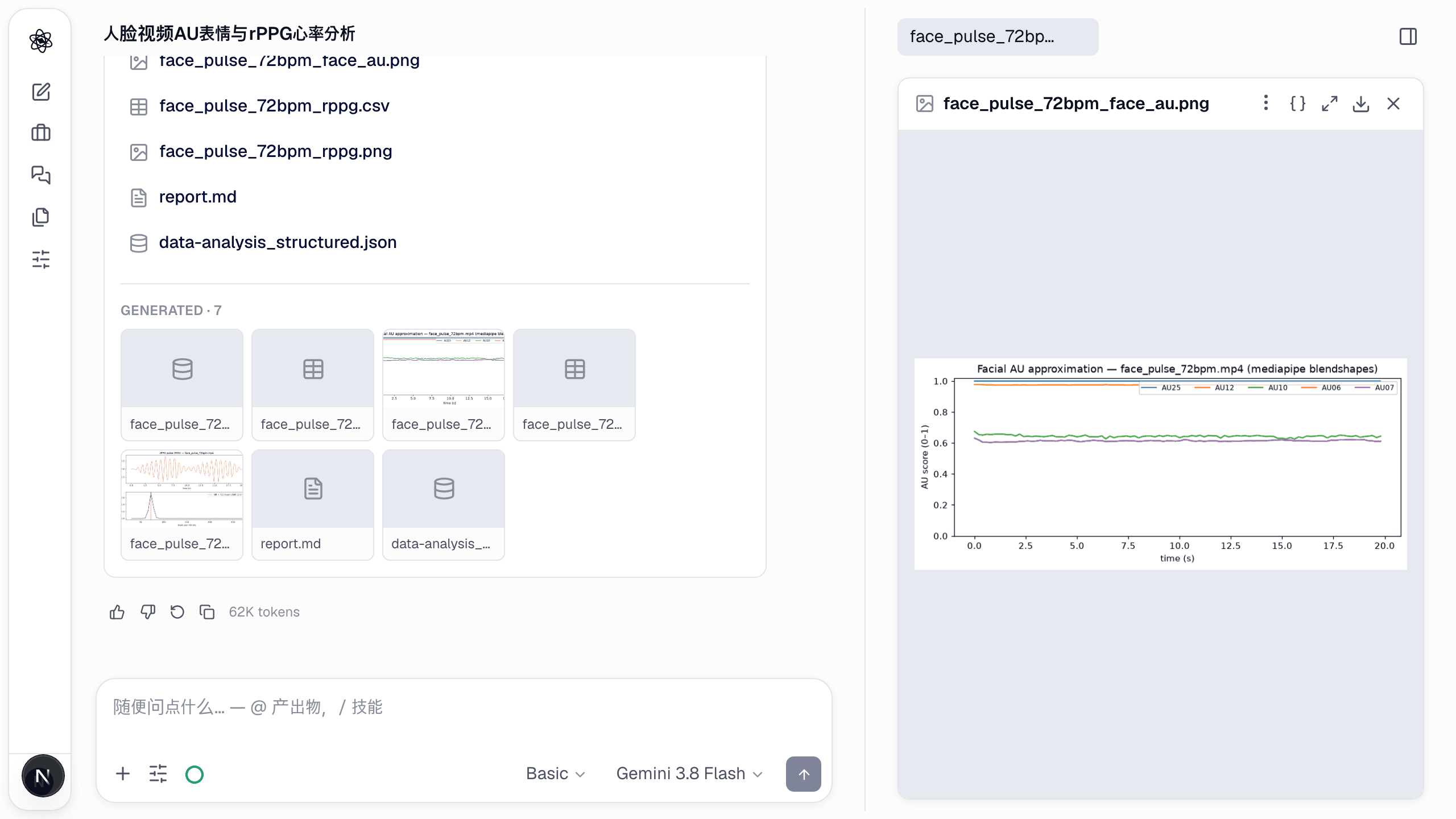Click the 62K tokens label
The width and height of the screenshot is (1456, 819).
point(264,612)
